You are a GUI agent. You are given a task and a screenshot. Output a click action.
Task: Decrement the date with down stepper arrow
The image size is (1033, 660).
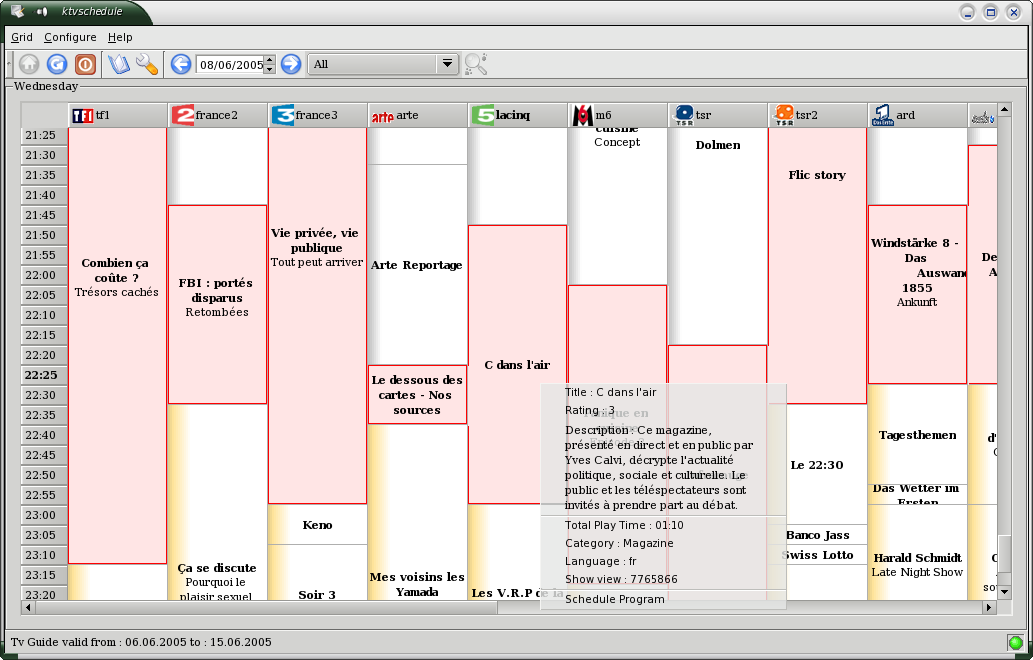pyautogui.click(x=269, y=69)
